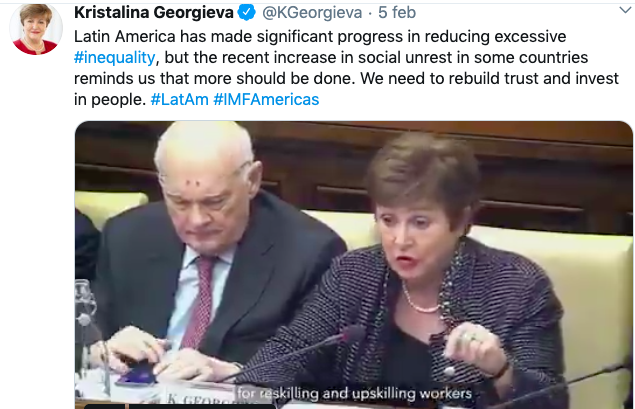Open the tweet via the 5 feb timestamp

(397, 13)
